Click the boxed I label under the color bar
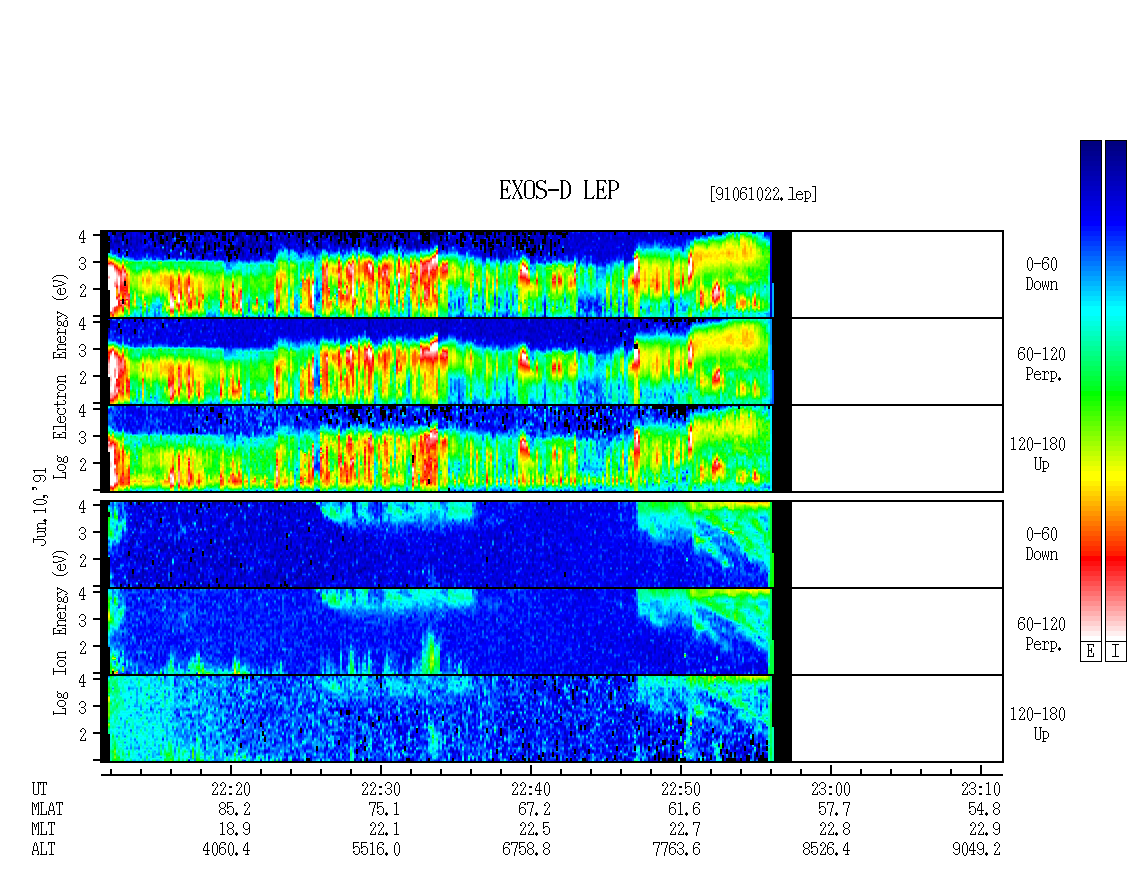Image resolution: width=1130 pixels, height=875 pixels. pos(1116,652)
